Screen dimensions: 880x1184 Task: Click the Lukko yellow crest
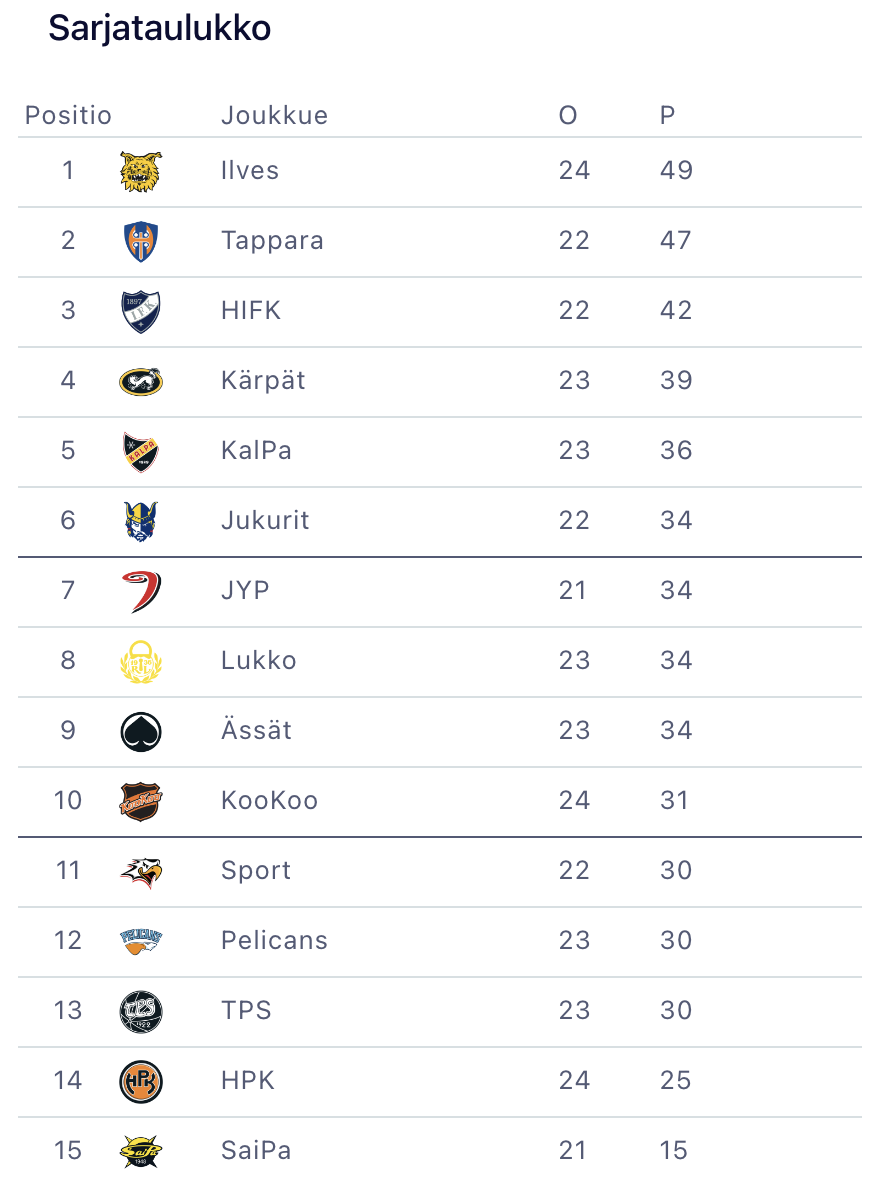tap(140, 661)
